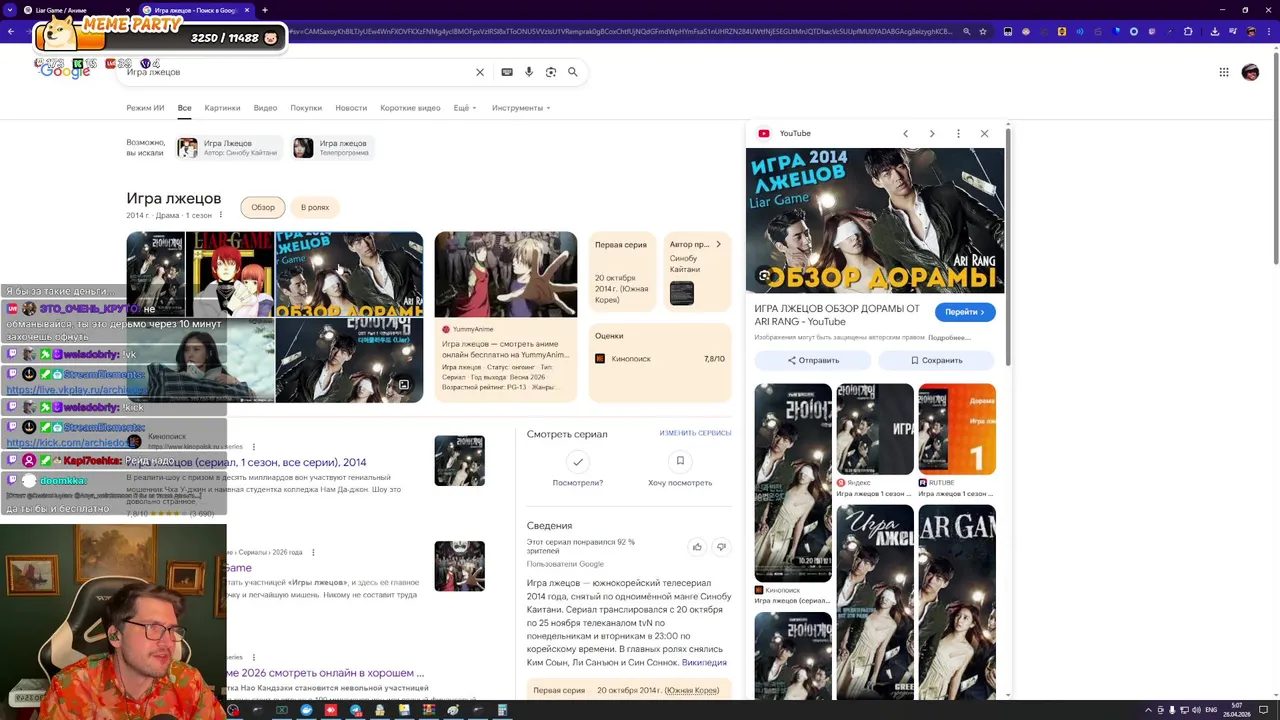The height and width of the screenshot is (720, 1280).
Task: Open the Яндекс 'Игра лжецов 1 сезон' thumbnail
Action: (875, 429)
